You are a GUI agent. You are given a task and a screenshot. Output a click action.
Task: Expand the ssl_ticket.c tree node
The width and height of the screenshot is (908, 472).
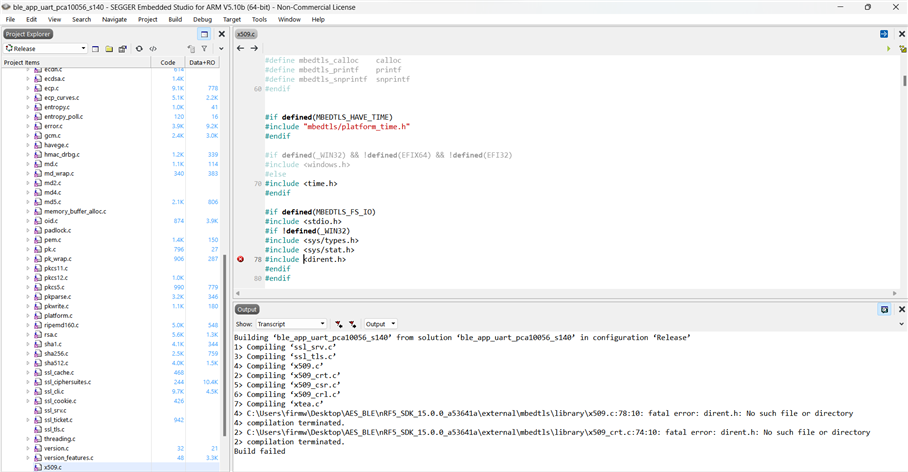coord(27,420)
